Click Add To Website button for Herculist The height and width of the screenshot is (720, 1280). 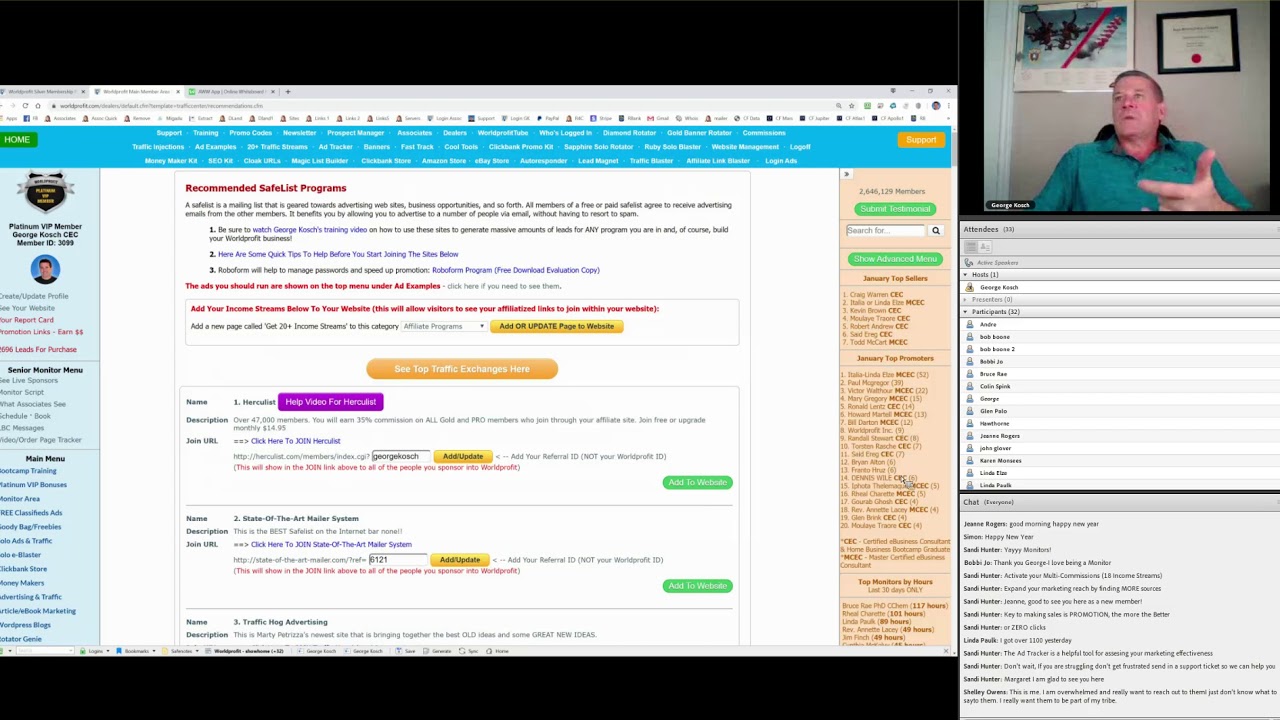tap(698, 483)
